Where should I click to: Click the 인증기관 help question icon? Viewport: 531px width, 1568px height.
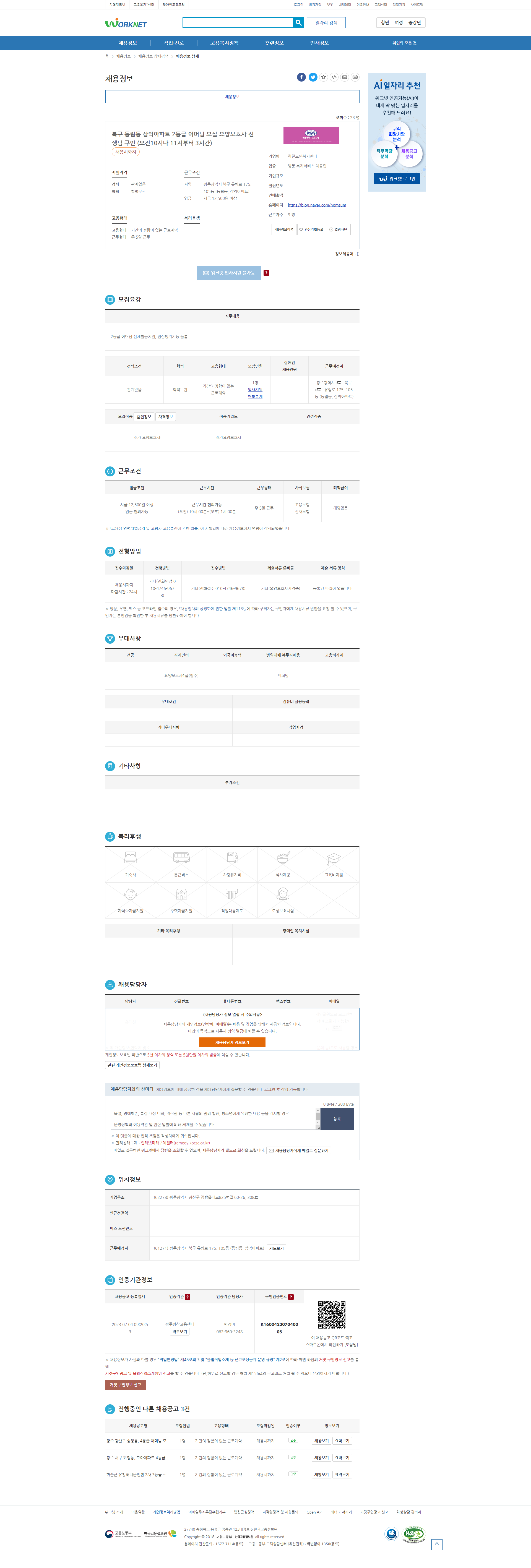(x=188, y=1296)
